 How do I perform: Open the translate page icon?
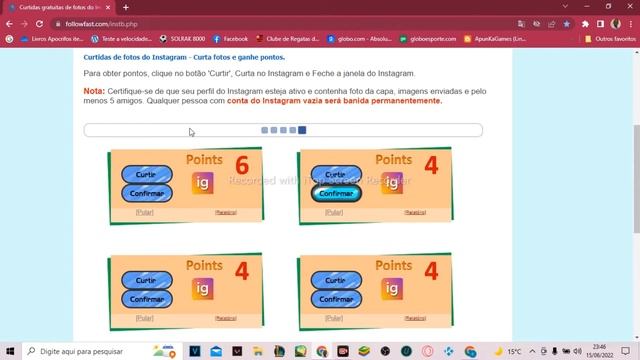click(x=521, y=24)
